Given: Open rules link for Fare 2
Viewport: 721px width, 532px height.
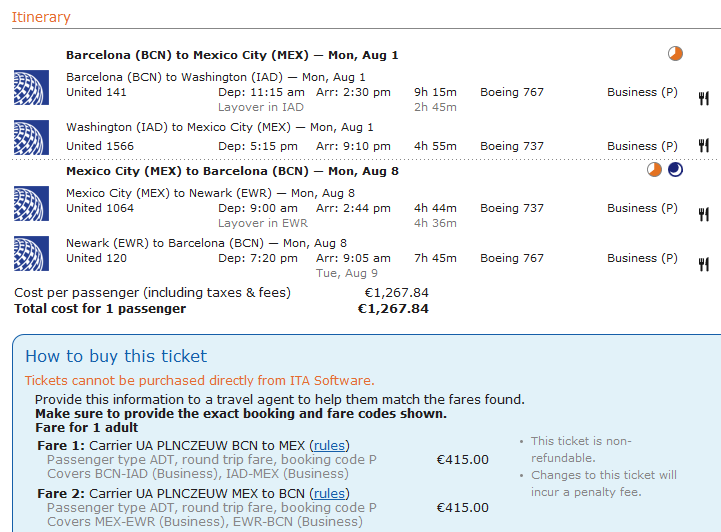Looking at the screenshot, I should tap(330, 493).
